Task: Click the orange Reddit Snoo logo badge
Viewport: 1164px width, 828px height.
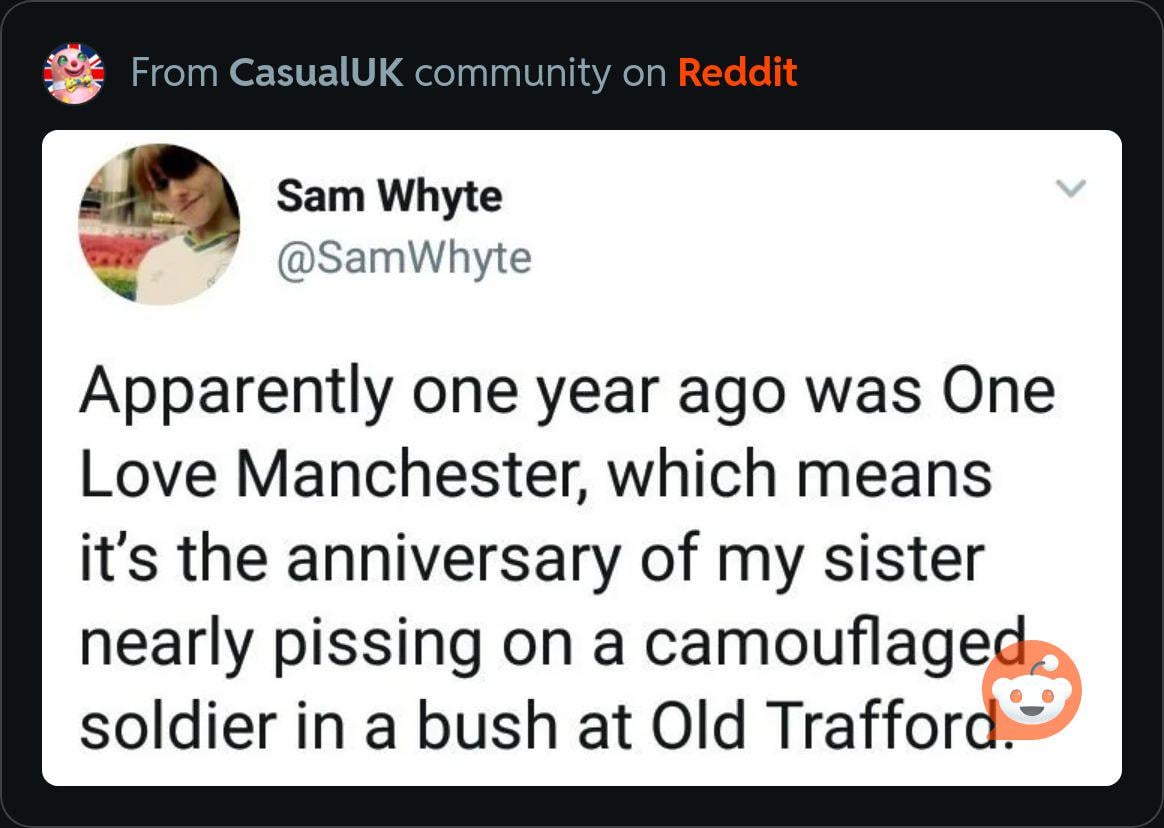Action: [x=1031, y=689]
